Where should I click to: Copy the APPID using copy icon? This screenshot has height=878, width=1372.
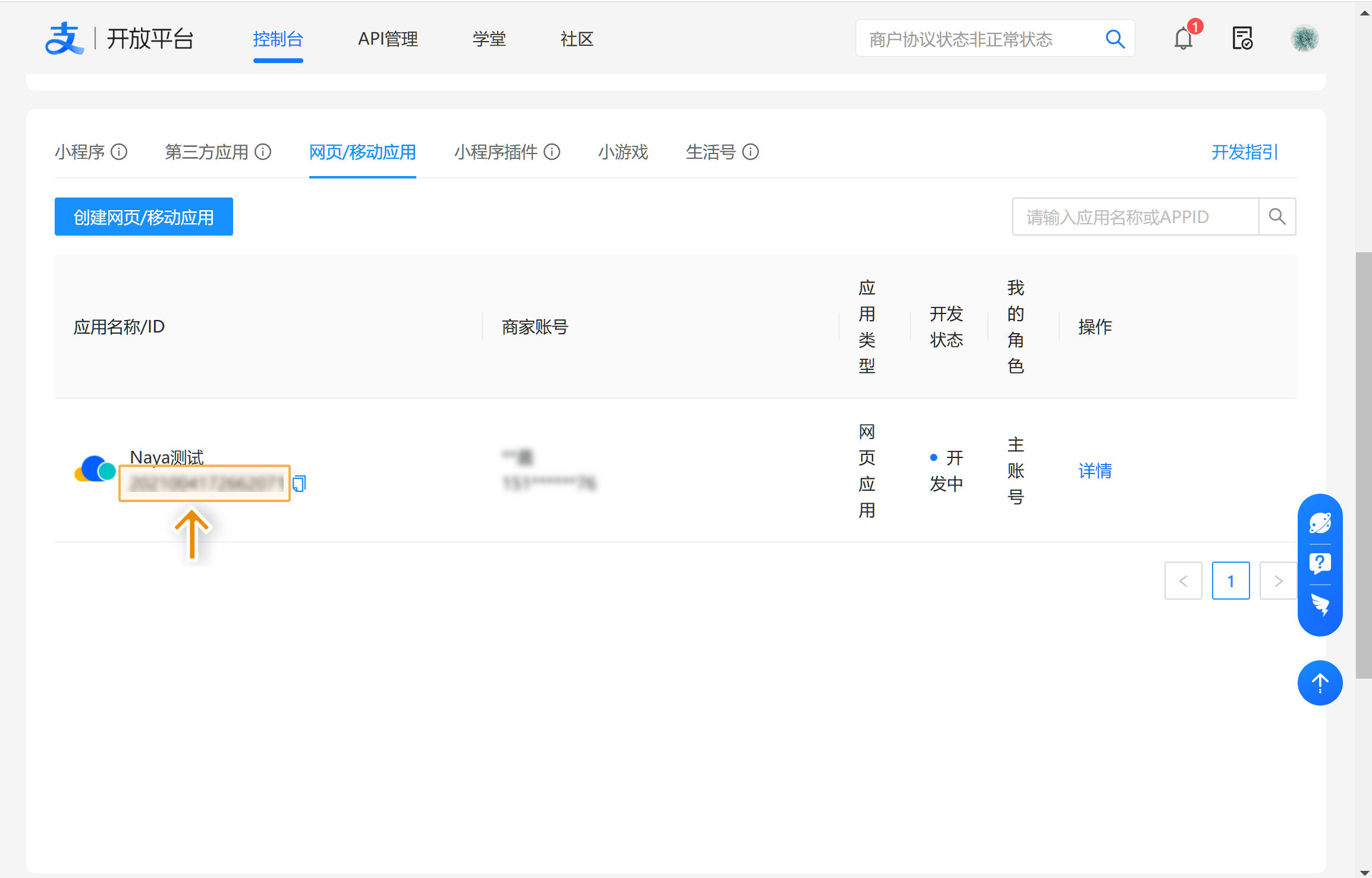(x=299, y=484)
